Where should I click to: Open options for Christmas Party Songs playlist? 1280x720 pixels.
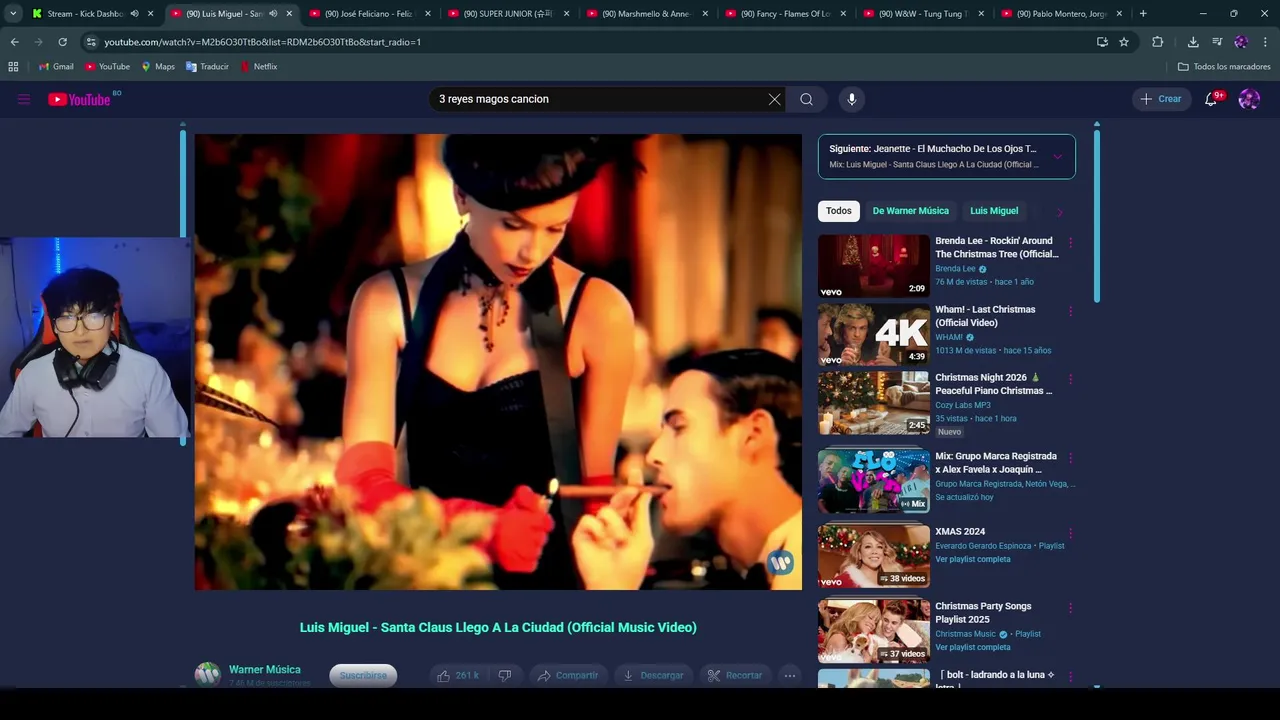pyautogui.click(x=1070, y=608)
